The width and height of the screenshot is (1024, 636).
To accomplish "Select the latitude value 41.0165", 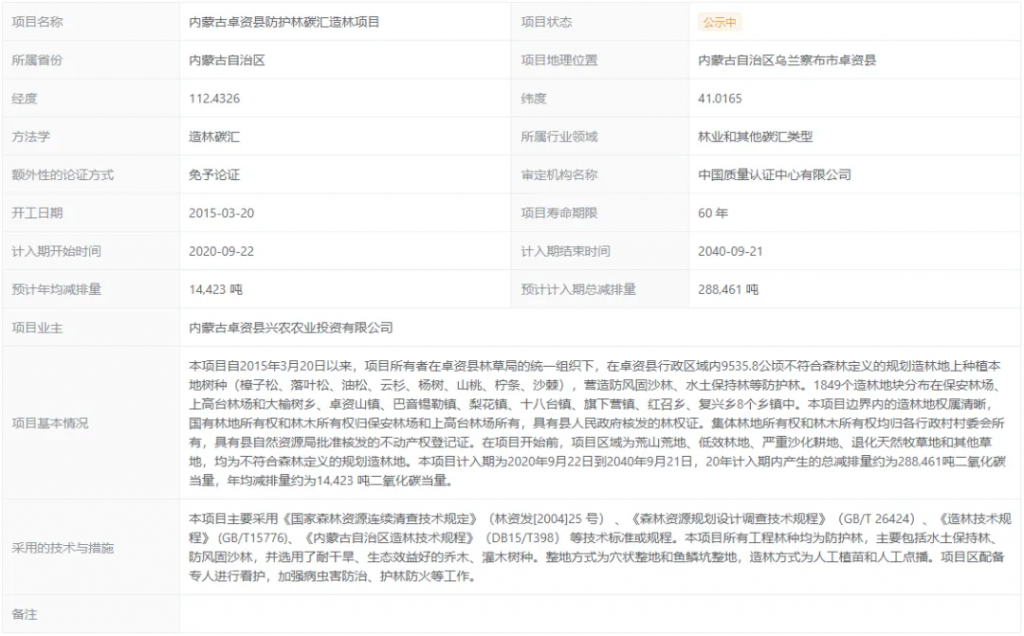I will [x=720, y=98].
